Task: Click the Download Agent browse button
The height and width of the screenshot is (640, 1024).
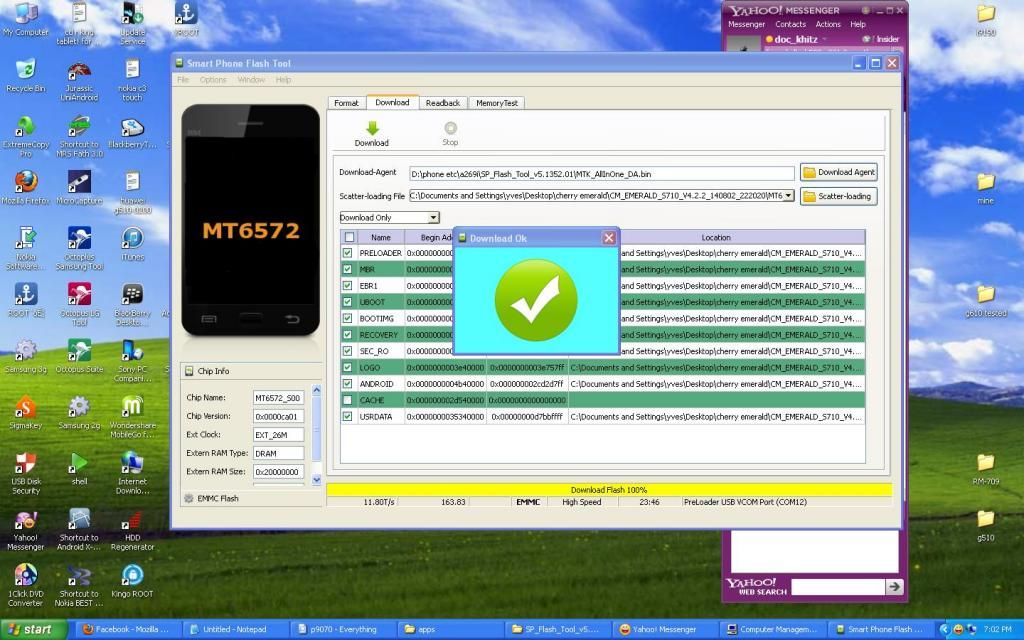Action: (838, 172)
